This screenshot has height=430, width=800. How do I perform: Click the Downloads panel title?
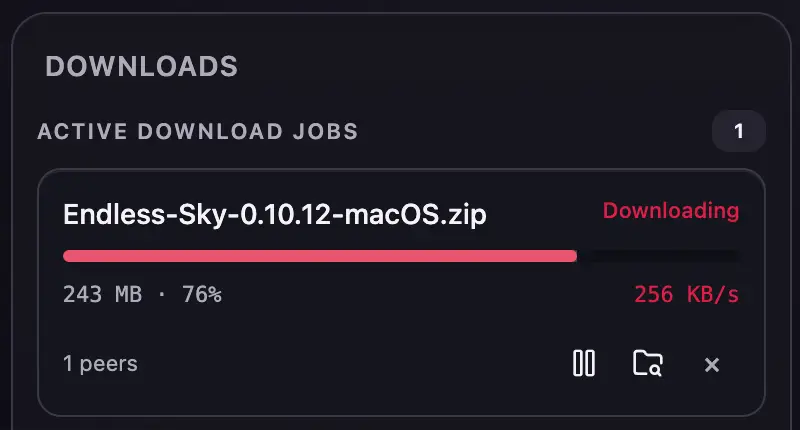click(142, 66)
